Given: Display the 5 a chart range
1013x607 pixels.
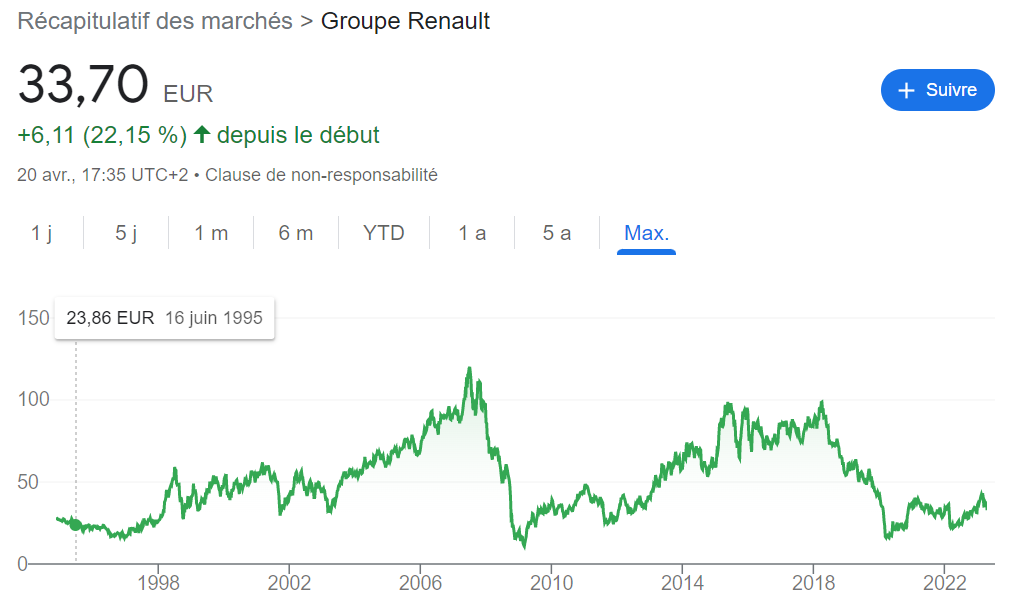Looking at the screenshot, I should (x=557, y=233).
